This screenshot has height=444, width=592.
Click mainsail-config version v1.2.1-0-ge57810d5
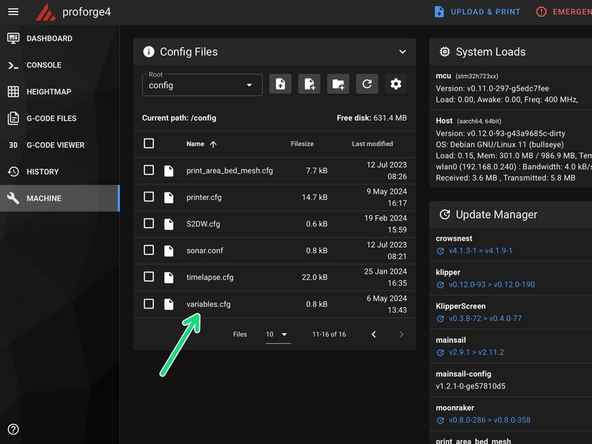click(x=470, y=386)
